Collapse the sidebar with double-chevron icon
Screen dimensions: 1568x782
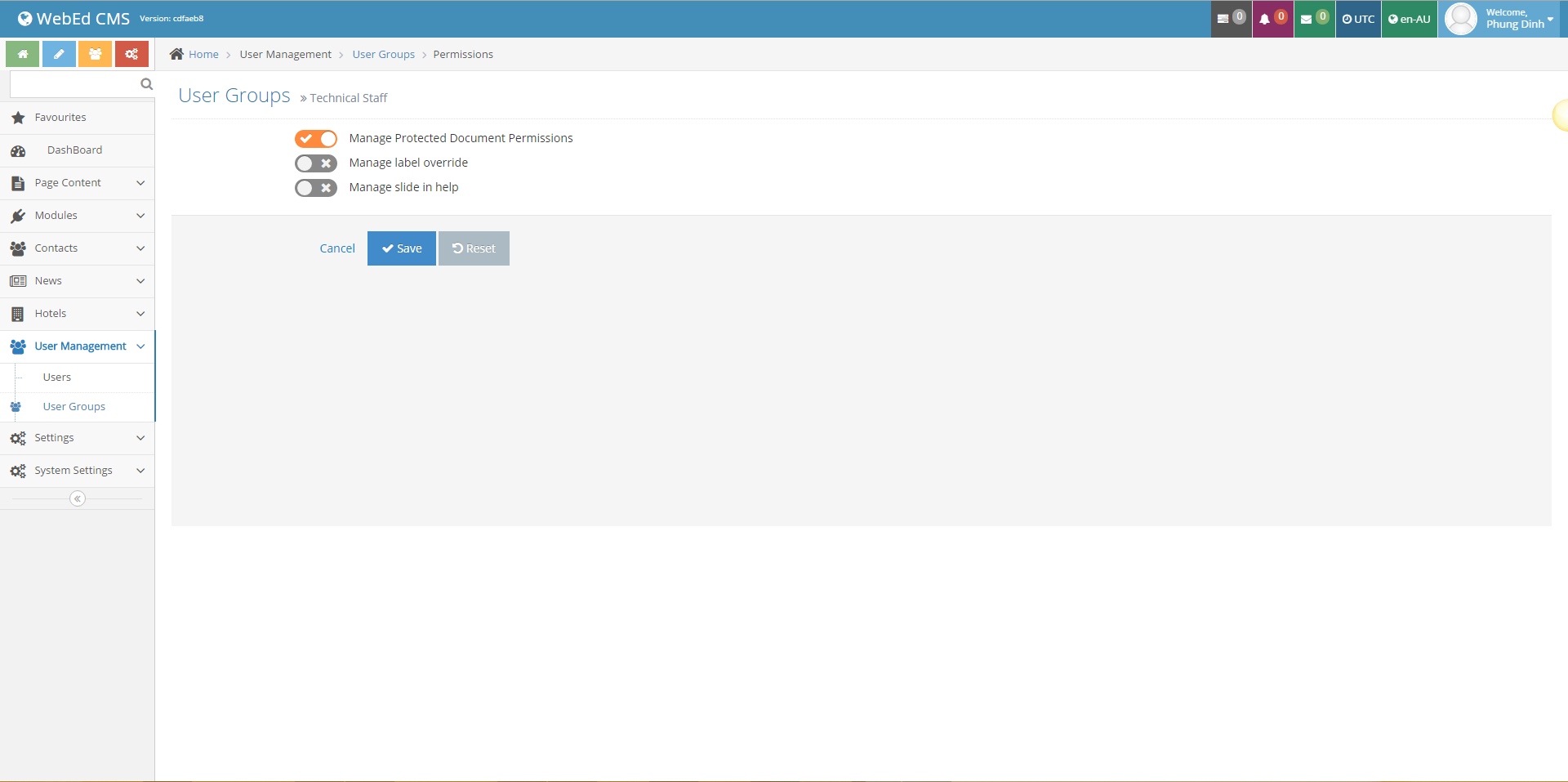click(78, 498)
